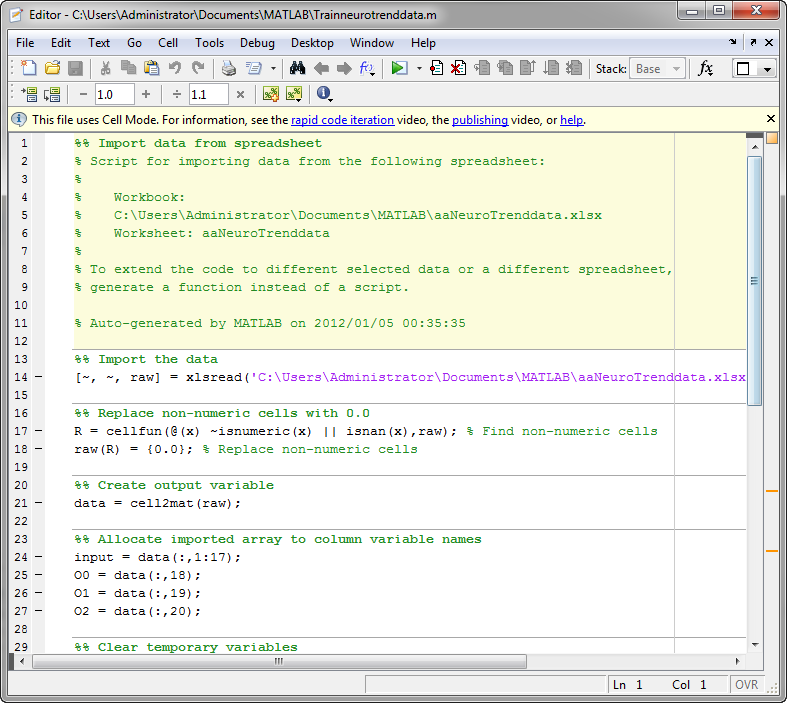Screen dimensions: 787x703
Task: Open the Debug menu
Action: pyautogui.click(x=257, y=43)
